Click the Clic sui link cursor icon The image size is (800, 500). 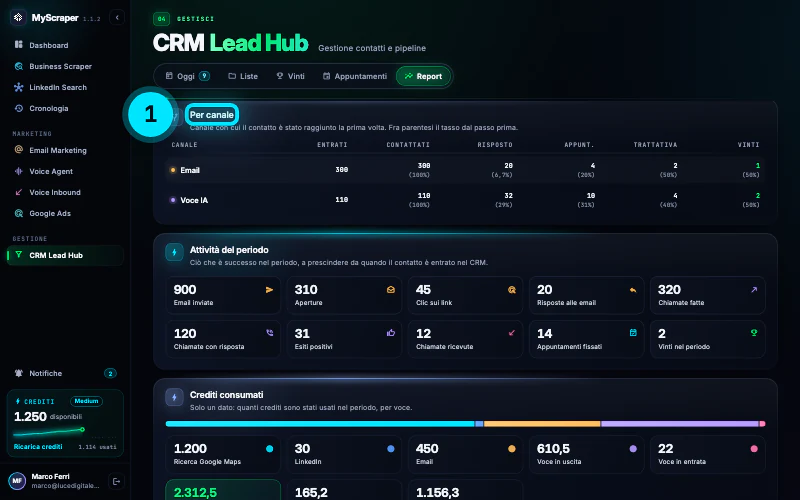point(512,290)
